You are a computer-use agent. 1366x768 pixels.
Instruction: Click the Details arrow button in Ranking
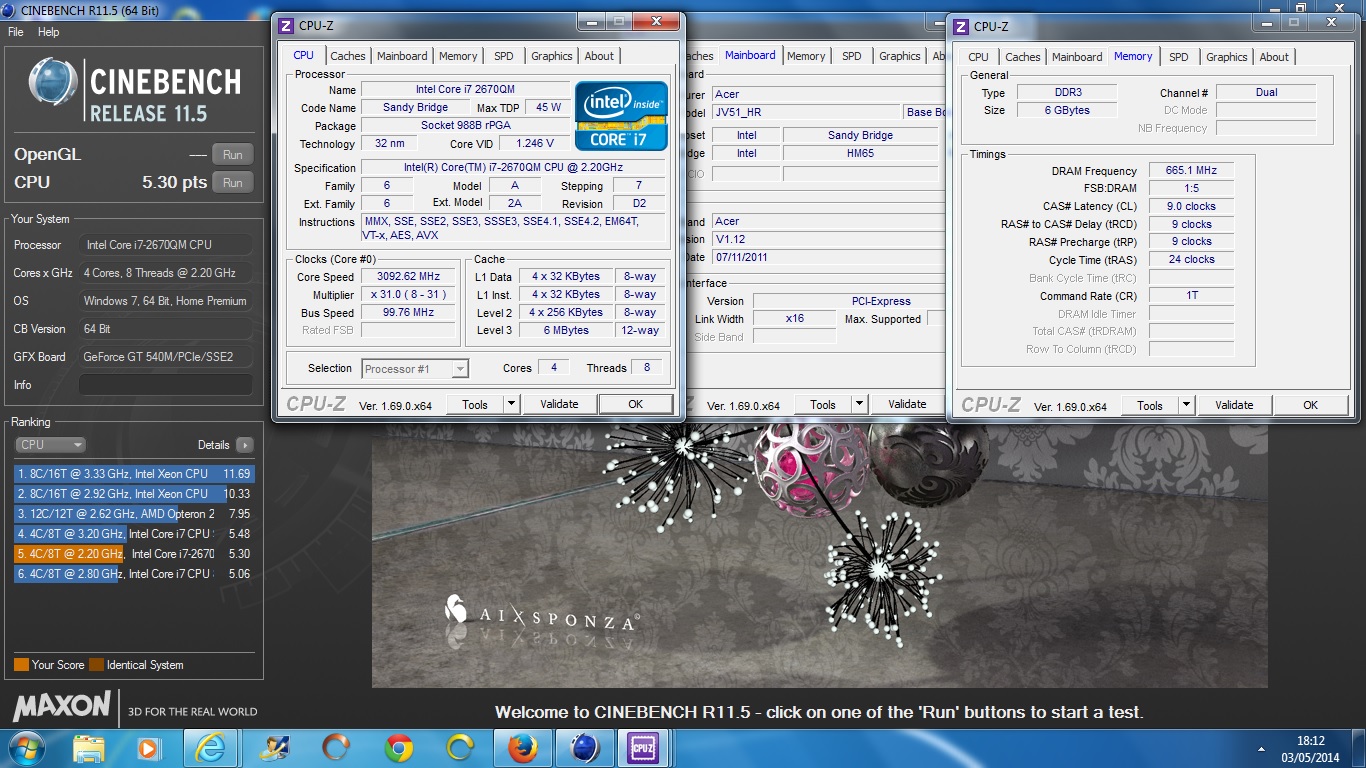pyautogui.click(x=245, y=445)
